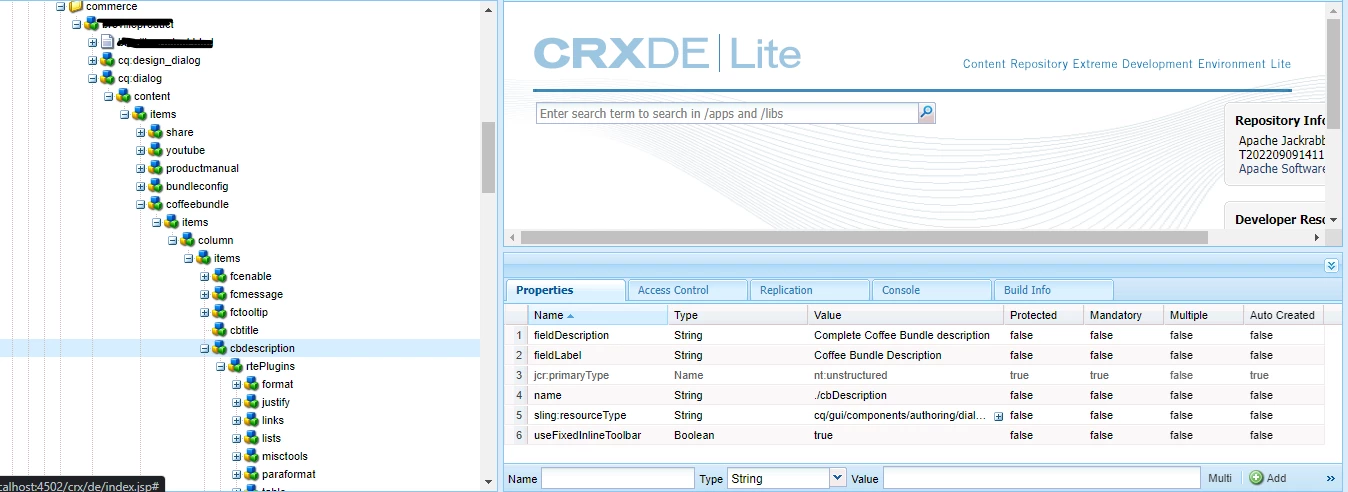
Task: Click the fcenable node icon
Action: point(220,276)
